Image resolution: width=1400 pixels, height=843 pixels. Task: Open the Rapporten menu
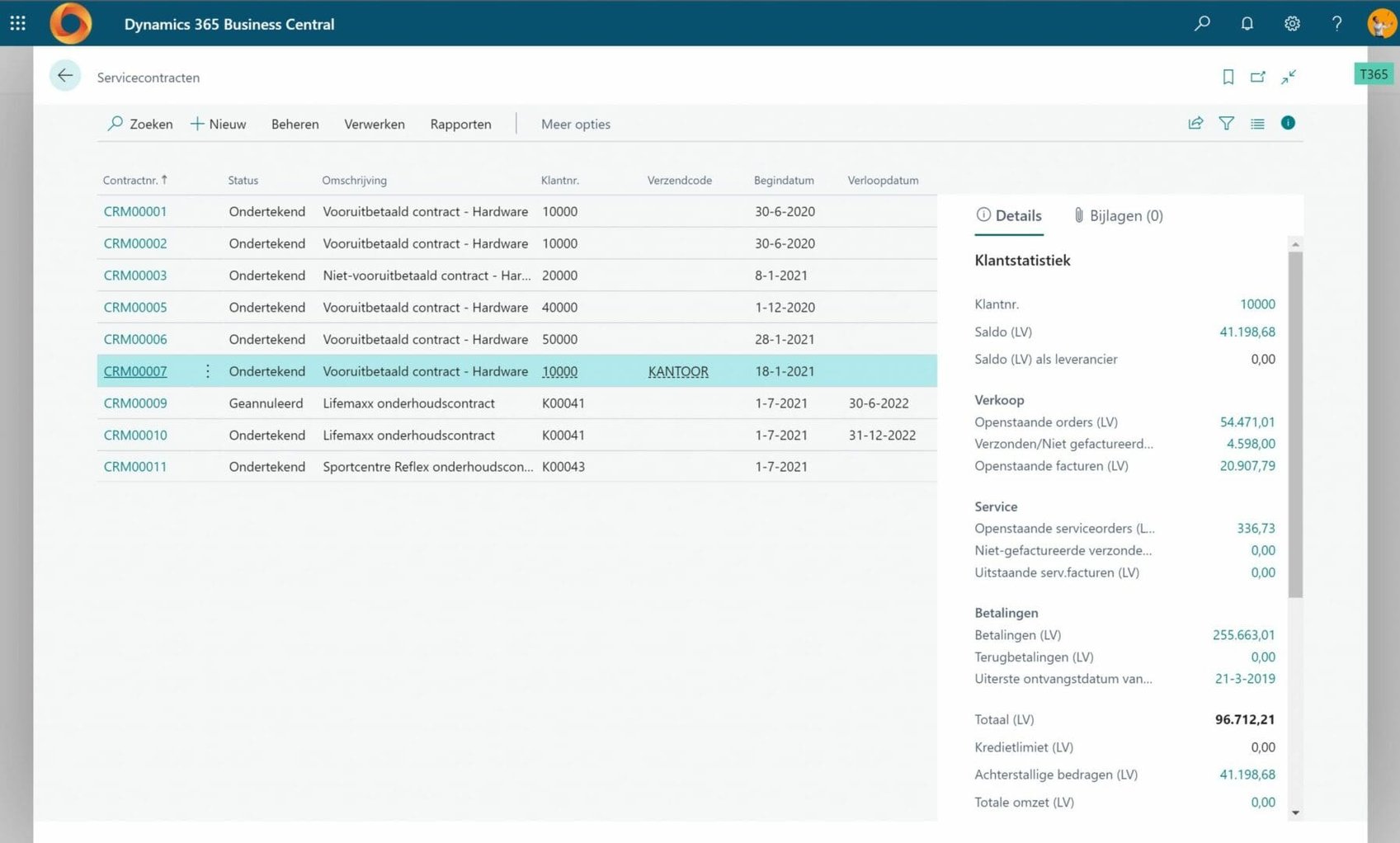tap(460, 124)
